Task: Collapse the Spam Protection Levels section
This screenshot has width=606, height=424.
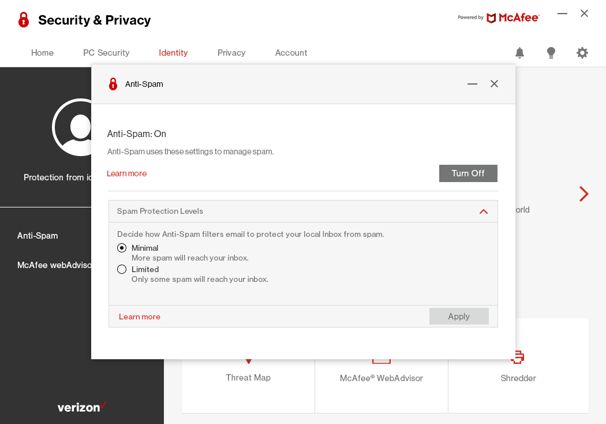Action: [483, 211]
